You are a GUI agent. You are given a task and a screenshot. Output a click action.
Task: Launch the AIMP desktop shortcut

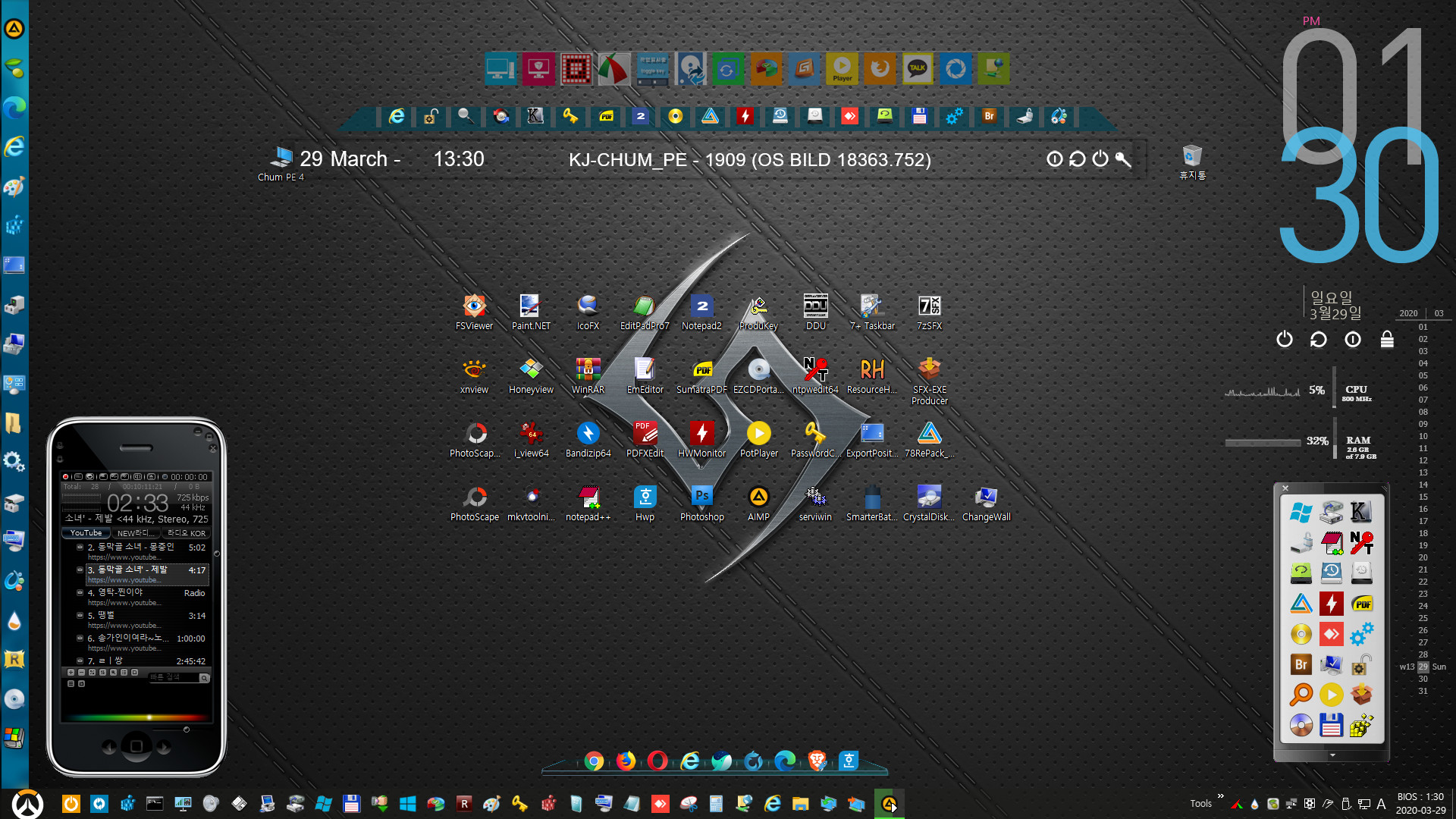click(x=758, y=504)
